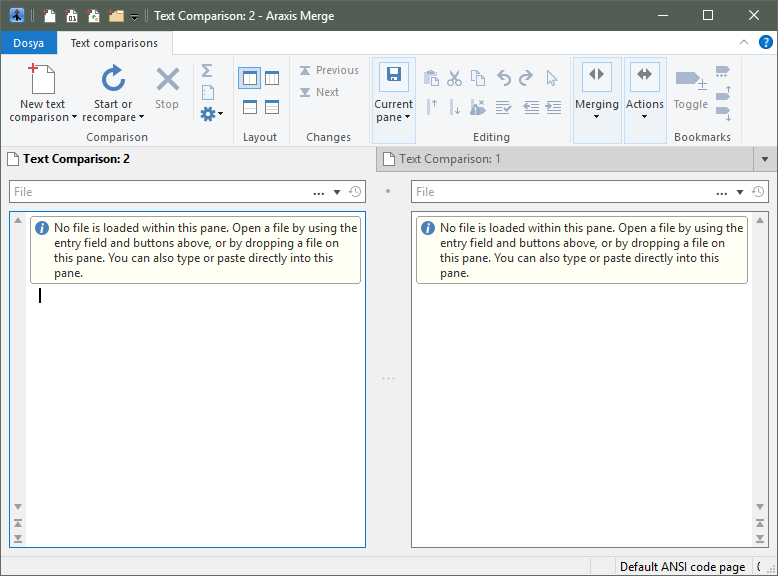Select two-way vertical layout
This screenshot has width=778, height=576.
pos(250,78)
